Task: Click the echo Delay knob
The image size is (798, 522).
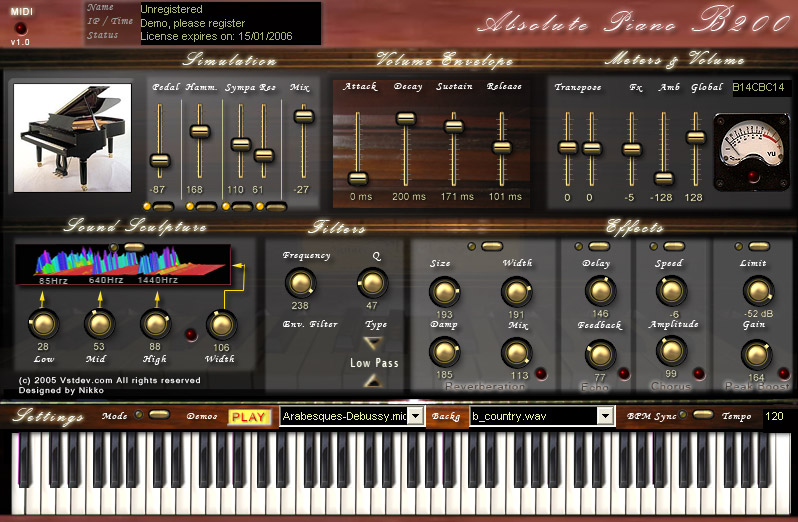Action: click(601, 291)
